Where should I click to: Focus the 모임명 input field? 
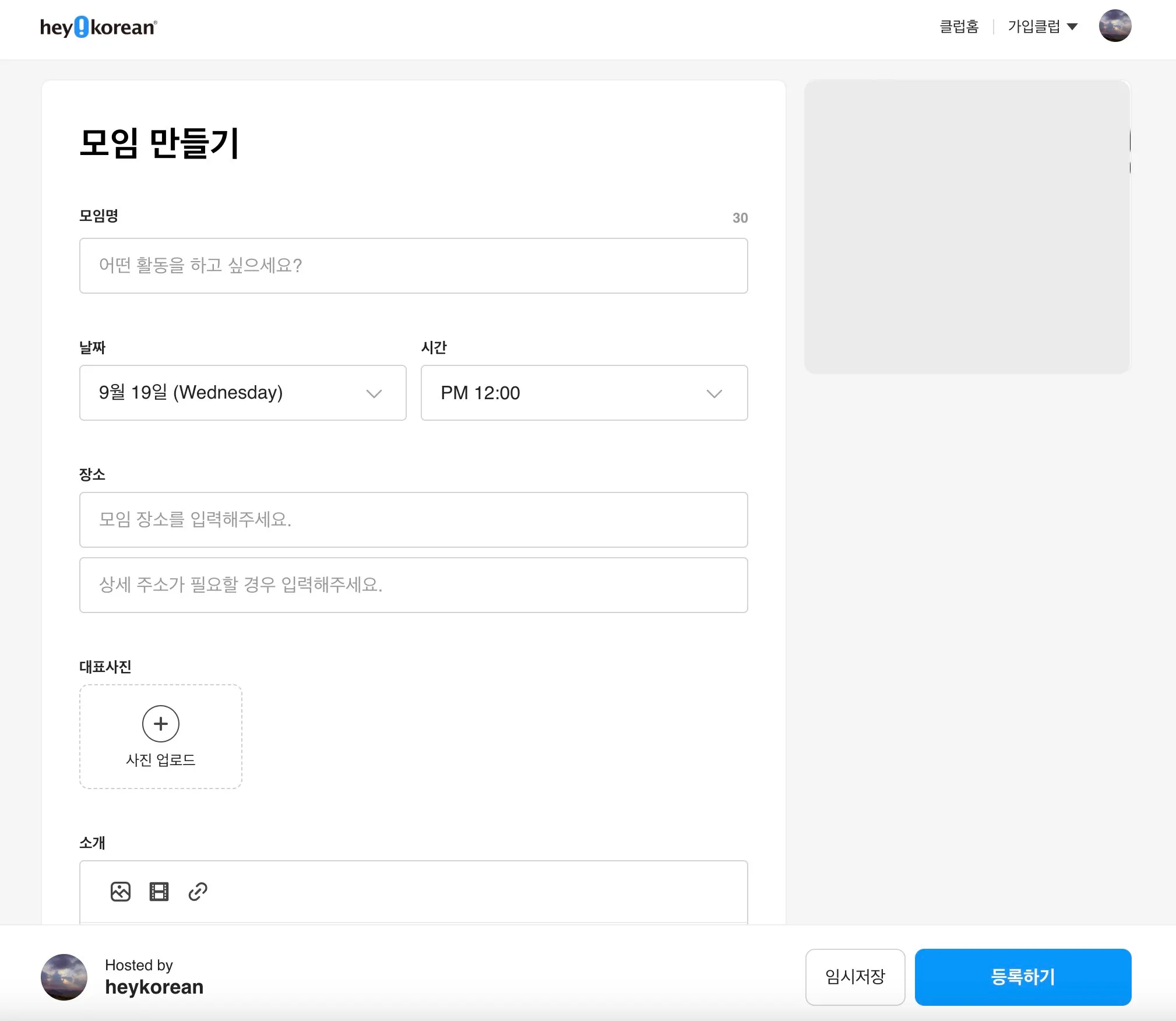[413, 266]
